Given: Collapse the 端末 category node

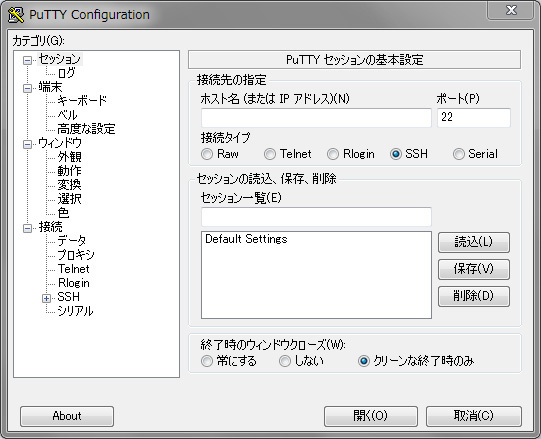Looking at the screenshot, I should pyautogui.click(x=27, y=88).
